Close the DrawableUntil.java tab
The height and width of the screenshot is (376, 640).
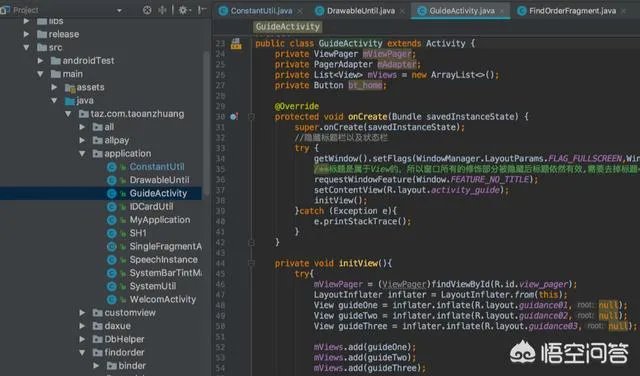click(x=402, y=11)
